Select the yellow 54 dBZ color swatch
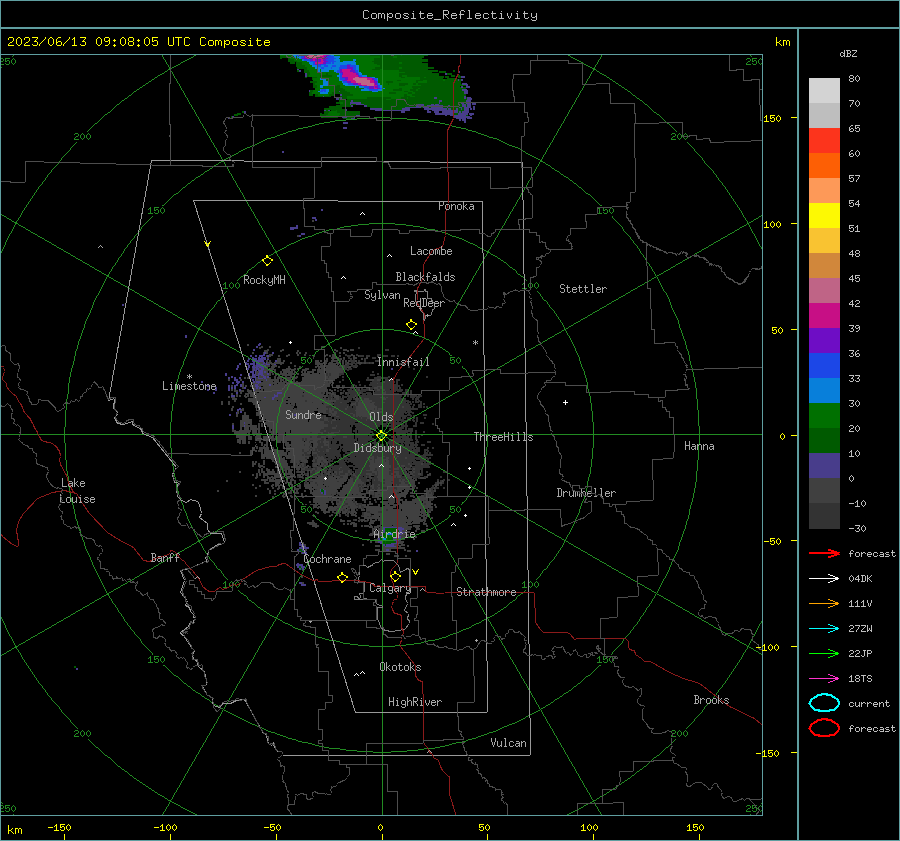The image size is (900, 841). [824, 216]
